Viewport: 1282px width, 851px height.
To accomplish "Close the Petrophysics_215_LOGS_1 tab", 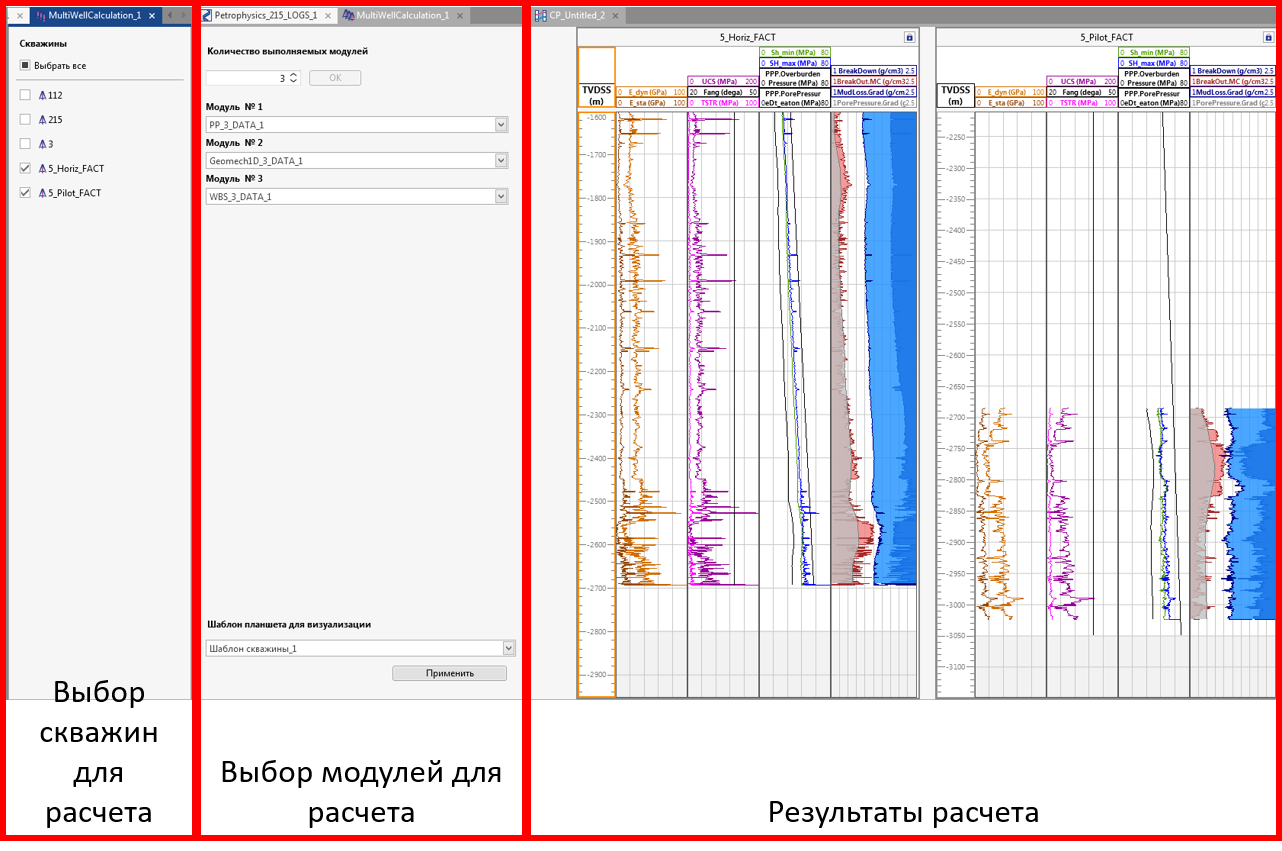I will click(328, 16).
